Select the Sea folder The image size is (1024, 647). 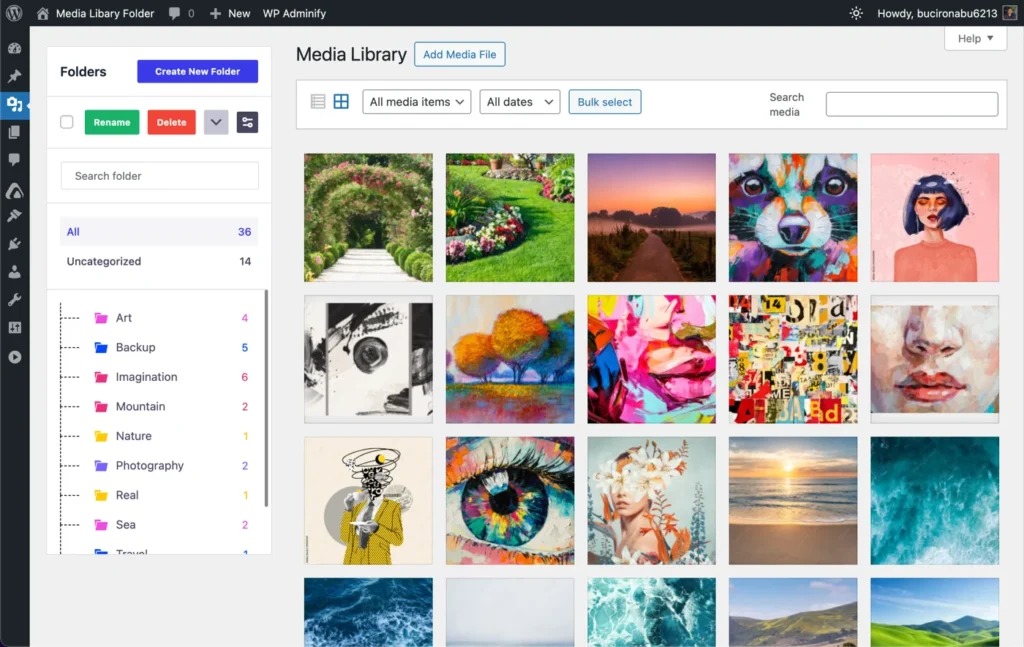coord(125,524)
